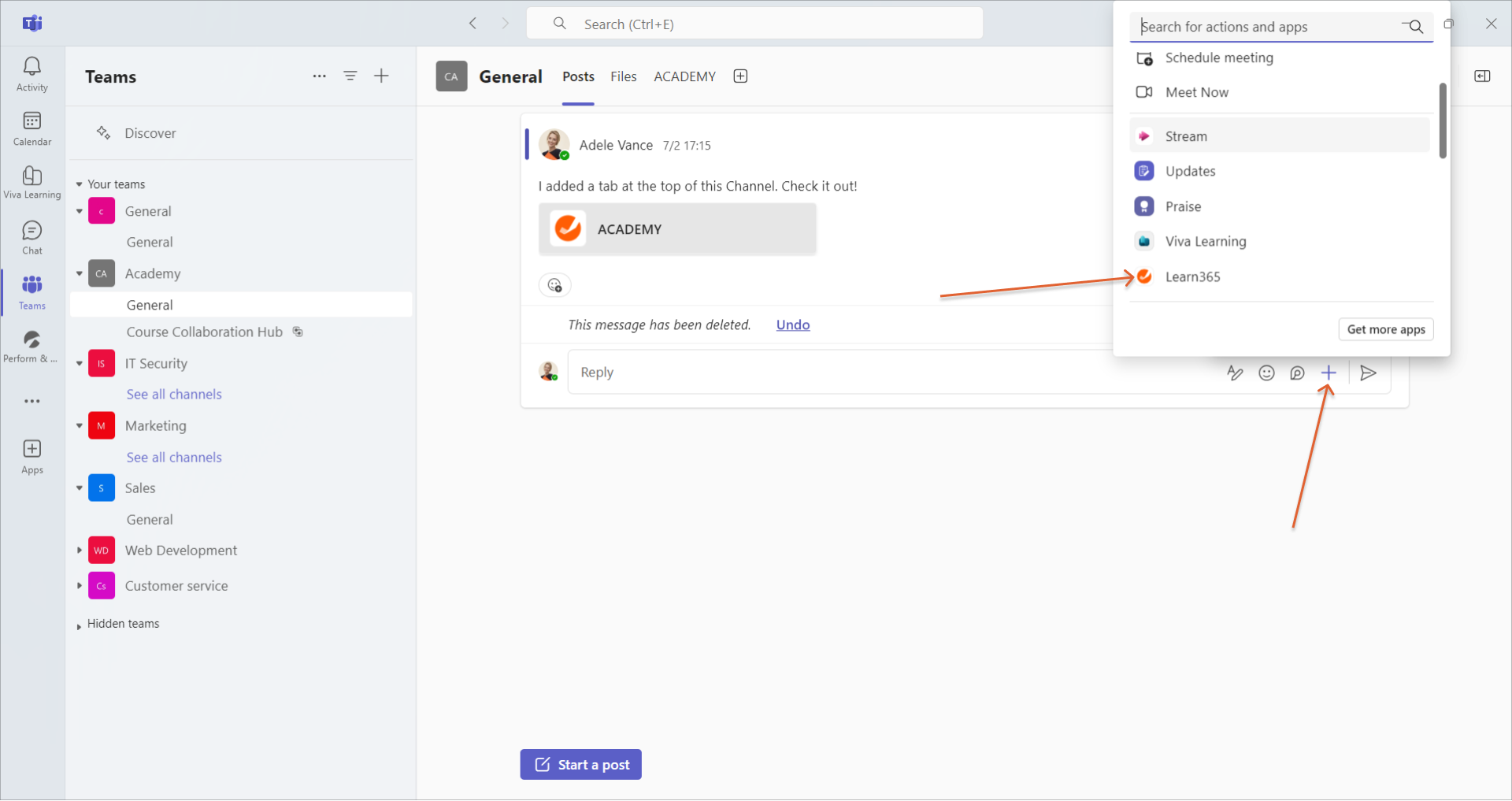
Task: Click the Get more apps button
Action: pyautogui.click(x=1385, y=329)
